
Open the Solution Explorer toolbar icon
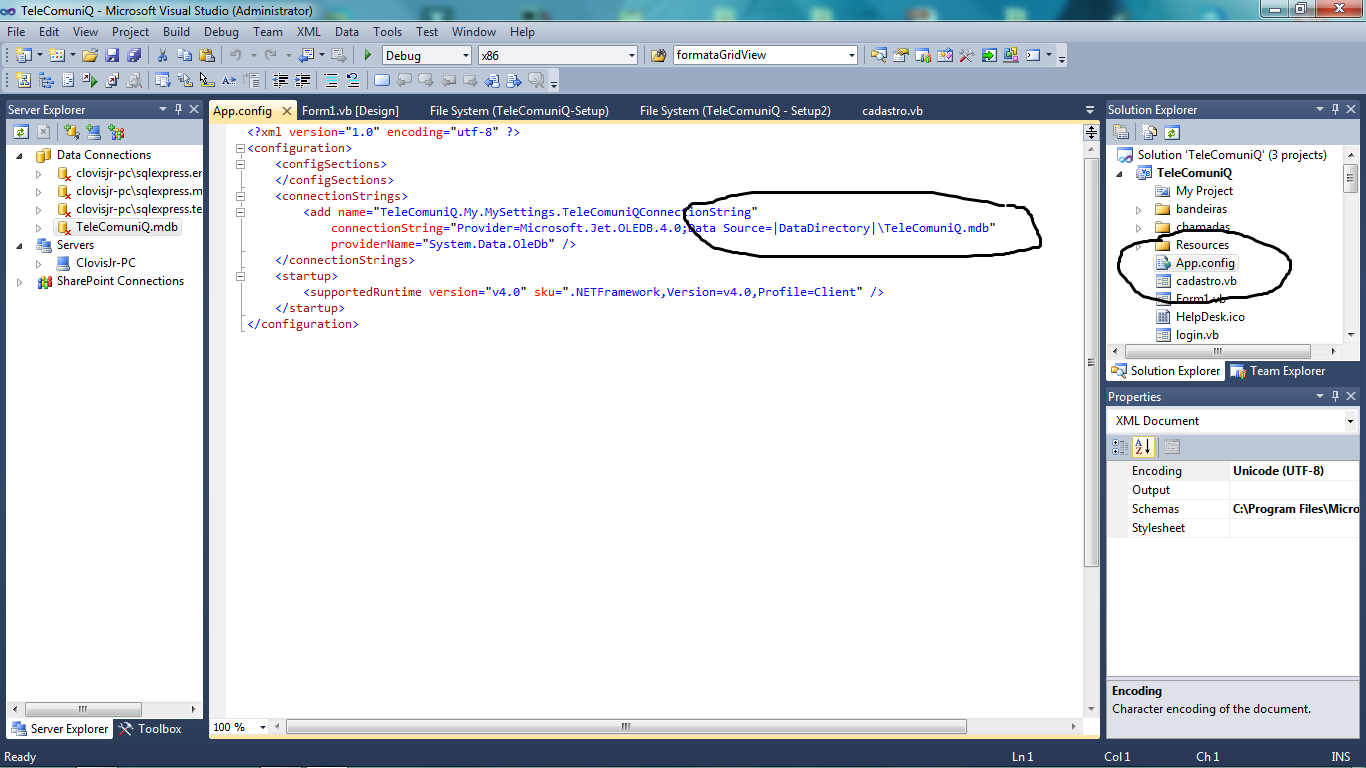(879, 55)
